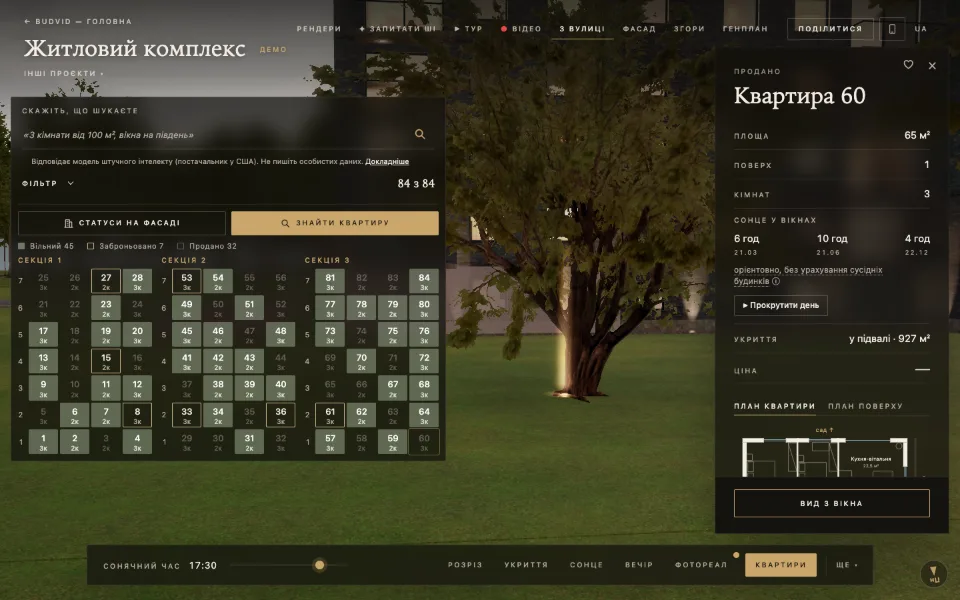
Task: Toggle the Заброньовано 7 status filter
Action: tap(126, 246)
